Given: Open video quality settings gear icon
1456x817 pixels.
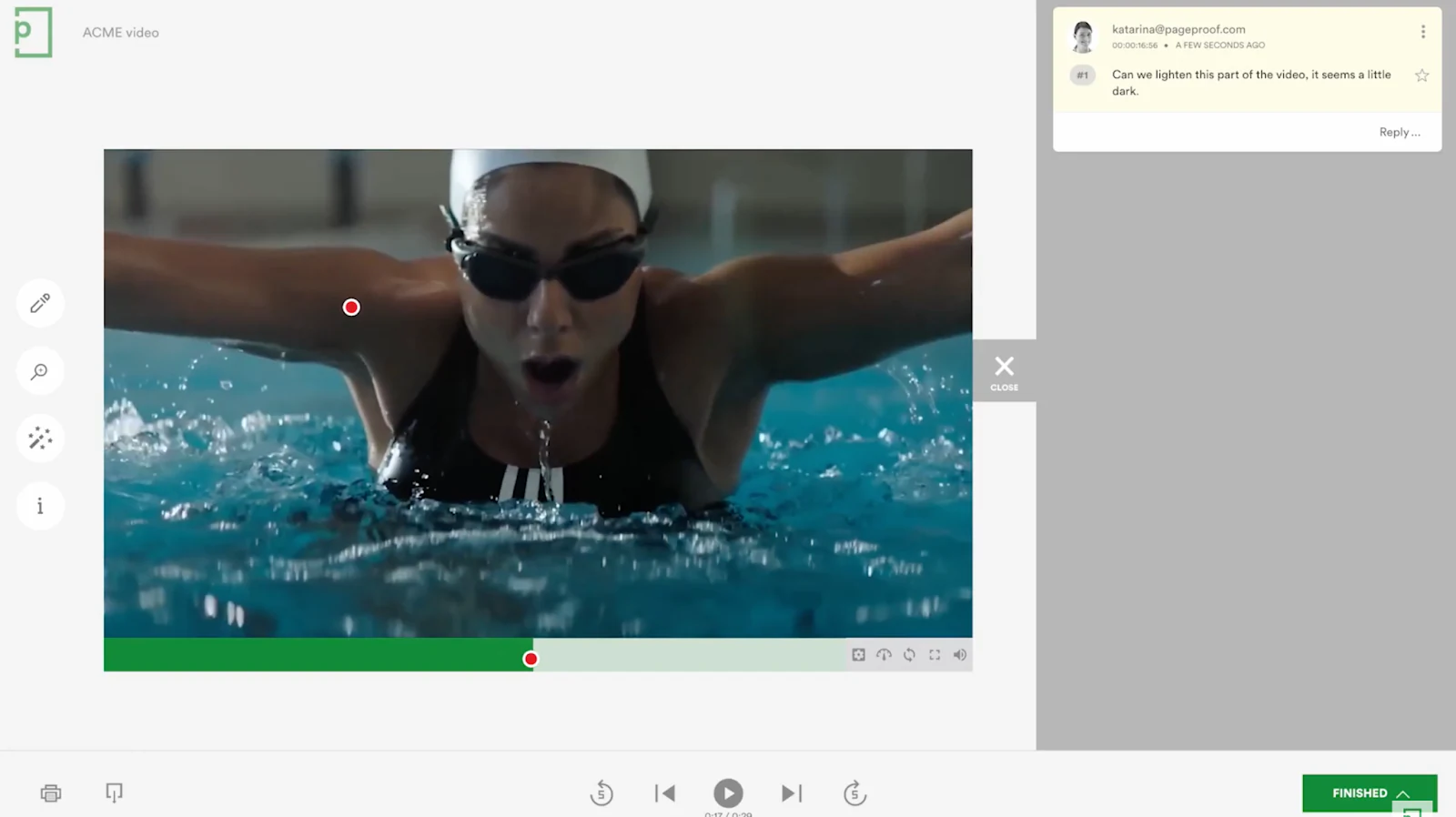Looking at the screenshot, I should (x=858, y=655).
